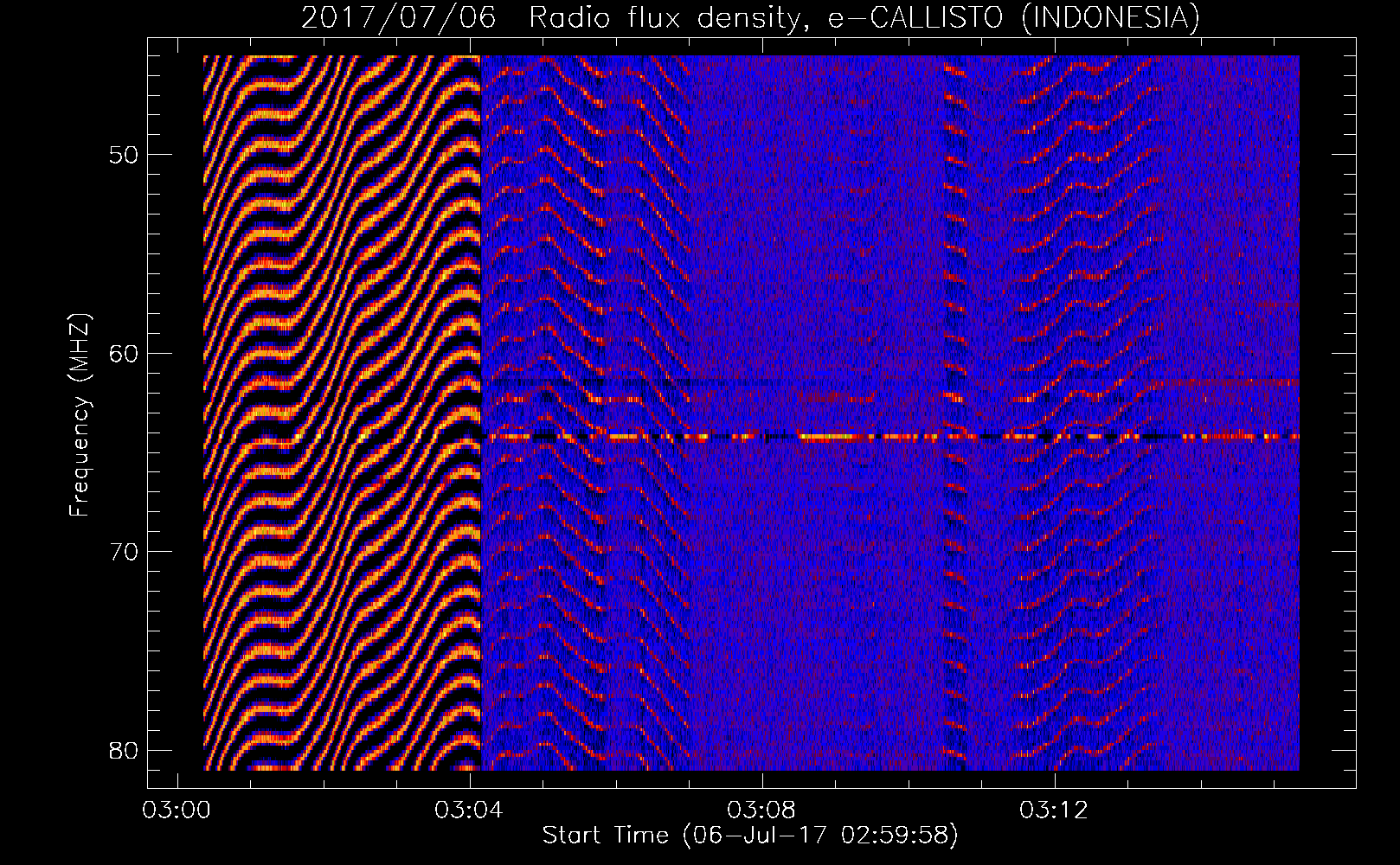Click the 'Frequency (MHZ)' axis label
The height and width of the screenshot is (865, 1400).
pyautogui.click(x=80, y=414)
